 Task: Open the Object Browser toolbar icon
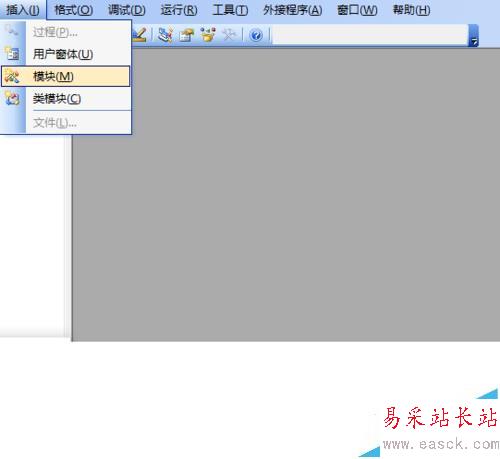pyautogui.click(x=208, y=35)
